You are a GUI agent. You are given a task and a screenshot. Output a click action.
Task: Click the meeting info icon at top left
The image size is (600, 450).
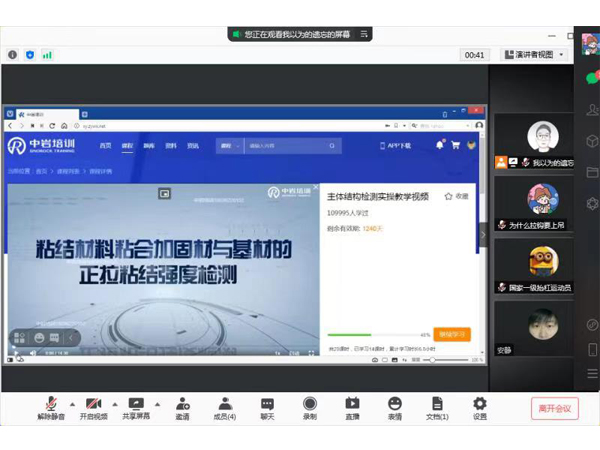pos(12,54)
